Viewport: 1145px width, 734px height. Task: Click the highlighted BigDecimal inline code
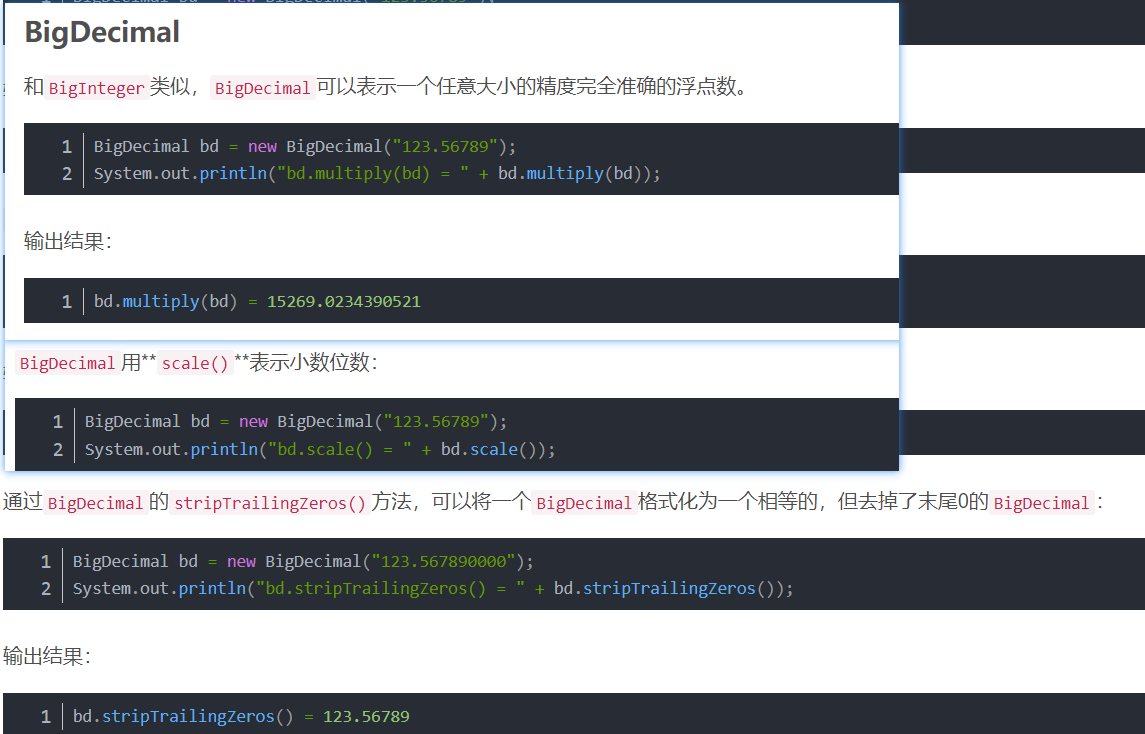tap(262, 88)
